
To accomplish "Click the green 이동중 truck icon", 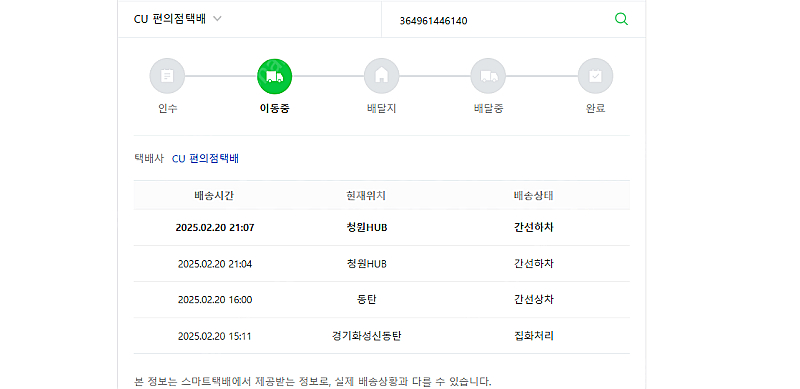I will tap(274, 77).
